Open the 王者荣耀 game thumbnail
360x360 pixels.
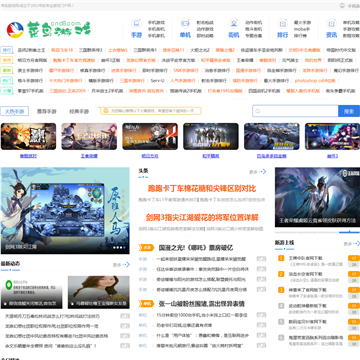(89, 136)
